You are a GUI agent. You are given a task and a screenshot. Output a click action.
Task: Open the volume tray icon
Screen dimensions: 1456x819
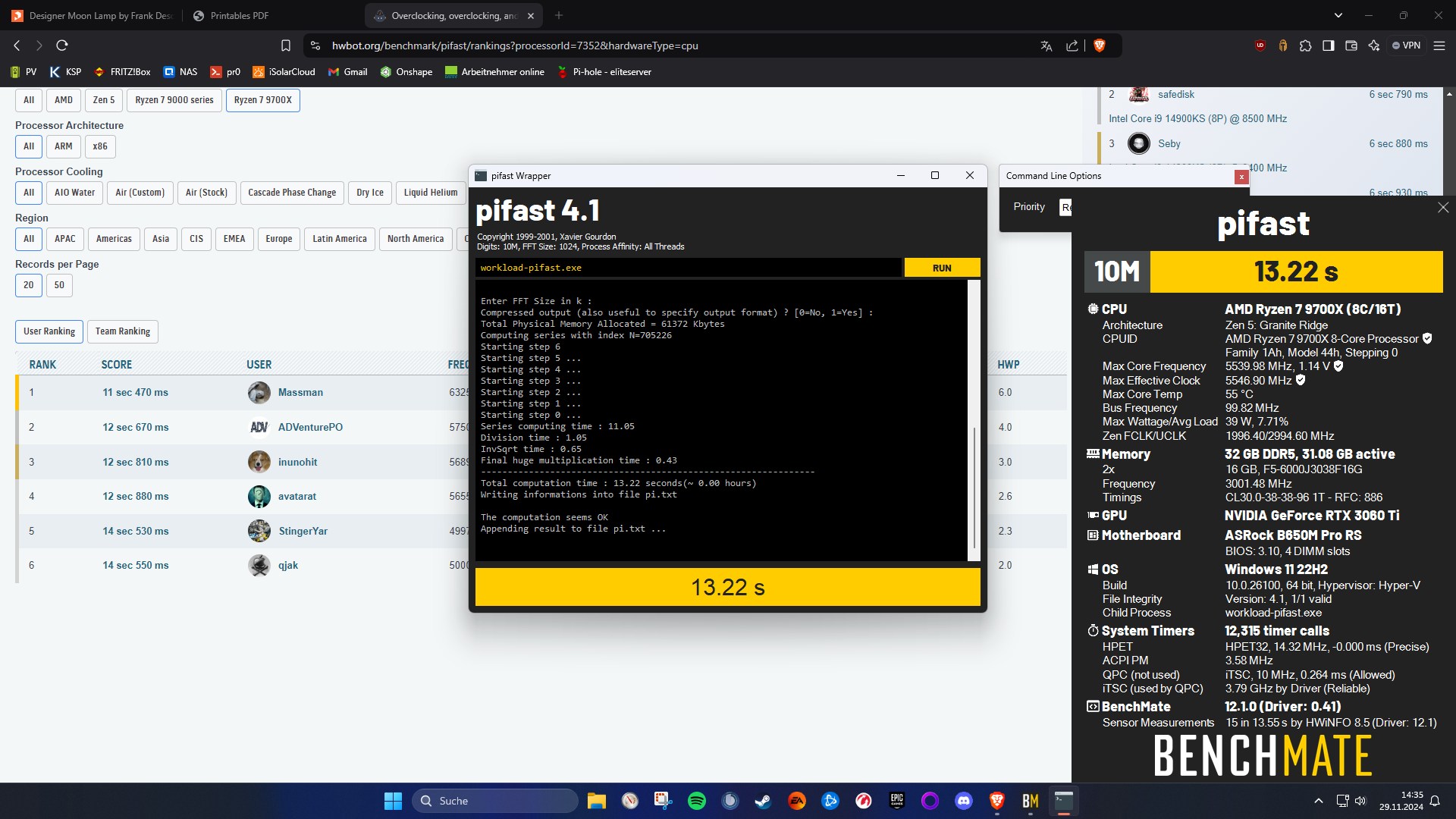pyautogui.click(x=1360, y=801)
